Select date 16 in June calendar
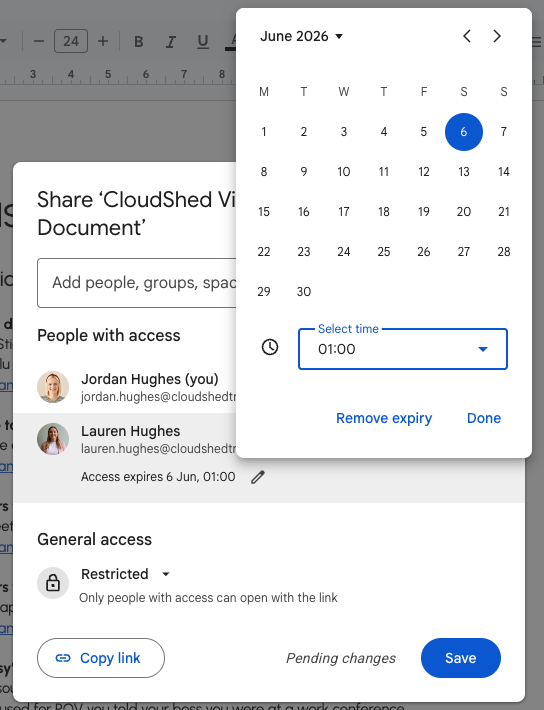This screenshot has width=544, height=710. (x=304, y=211)
